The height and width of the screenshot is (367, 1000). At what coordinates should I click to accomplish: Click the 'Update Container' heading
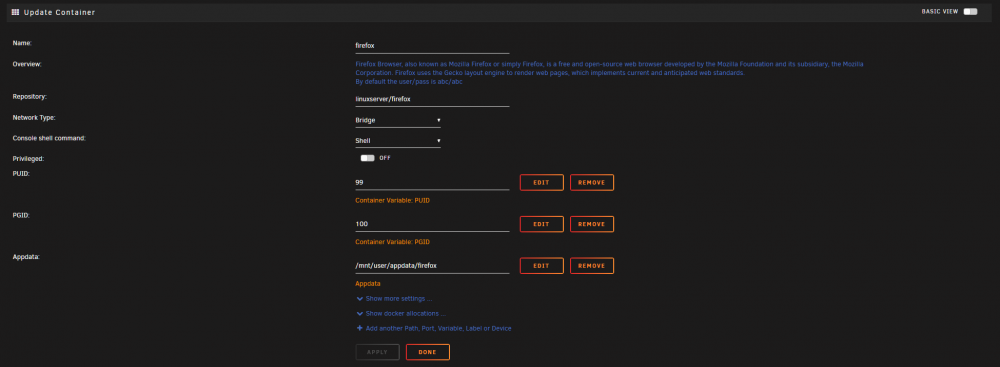click(x=59, y=12)
